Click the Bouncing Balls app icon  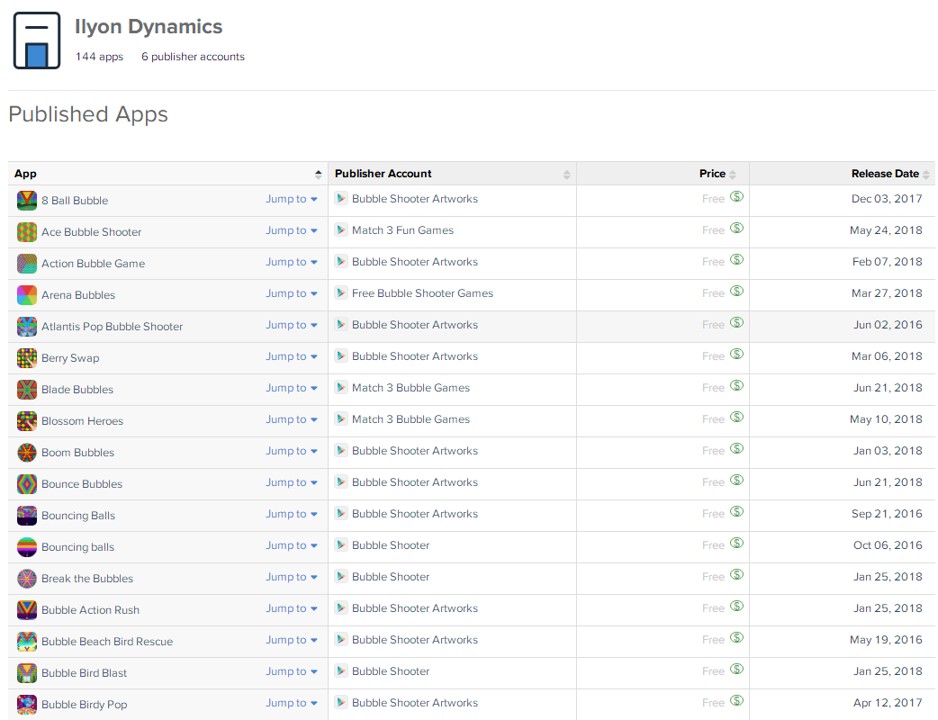pos(27,515)
